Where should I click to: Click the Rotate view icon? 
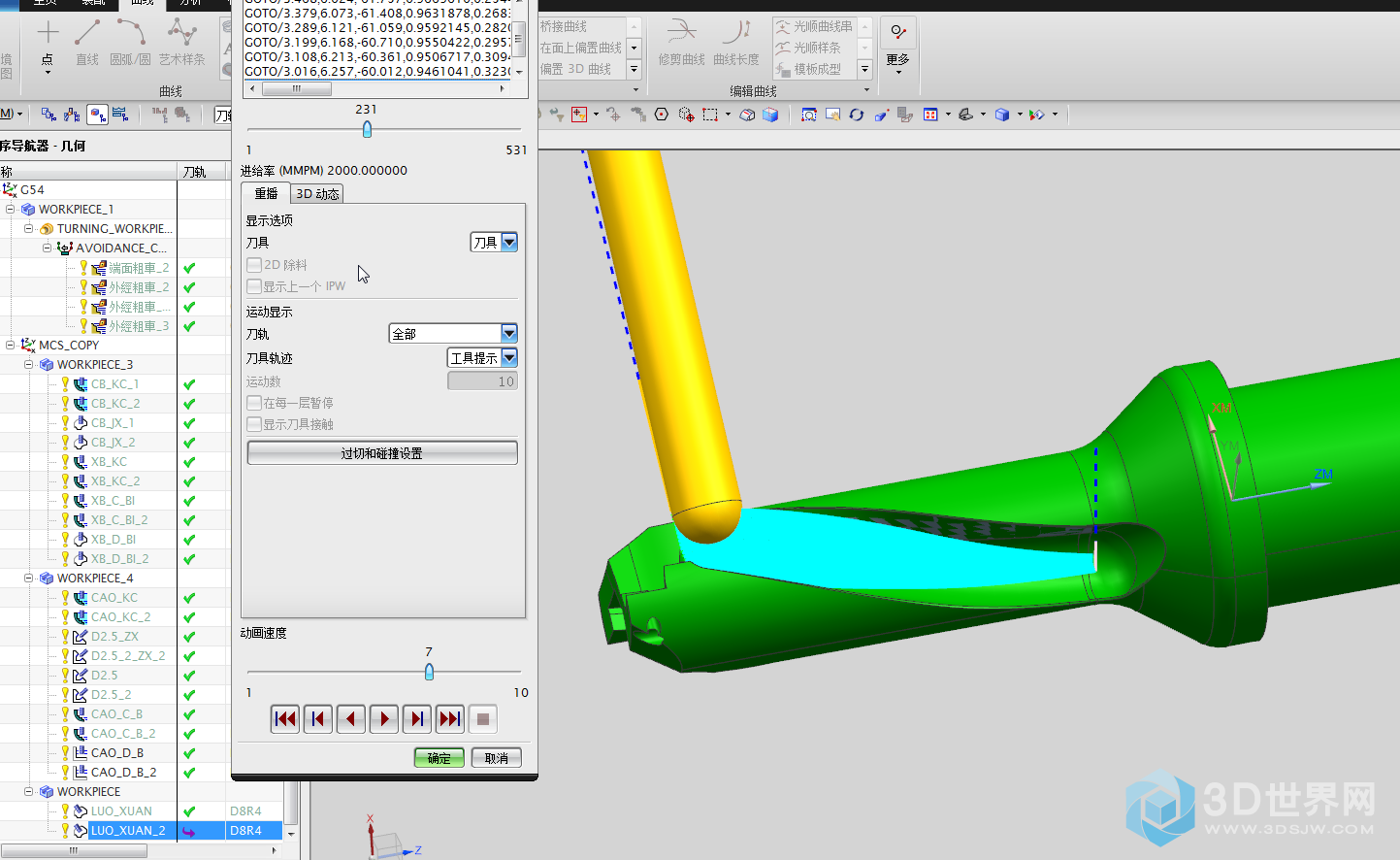point(856,115)
